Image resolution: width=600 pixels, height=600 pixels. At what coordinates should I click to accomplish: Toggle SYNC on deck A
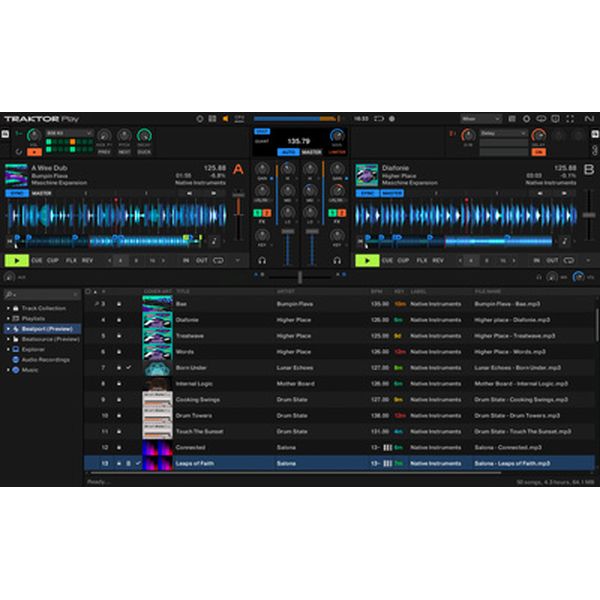pyautogui.click(x=16, y=193)
